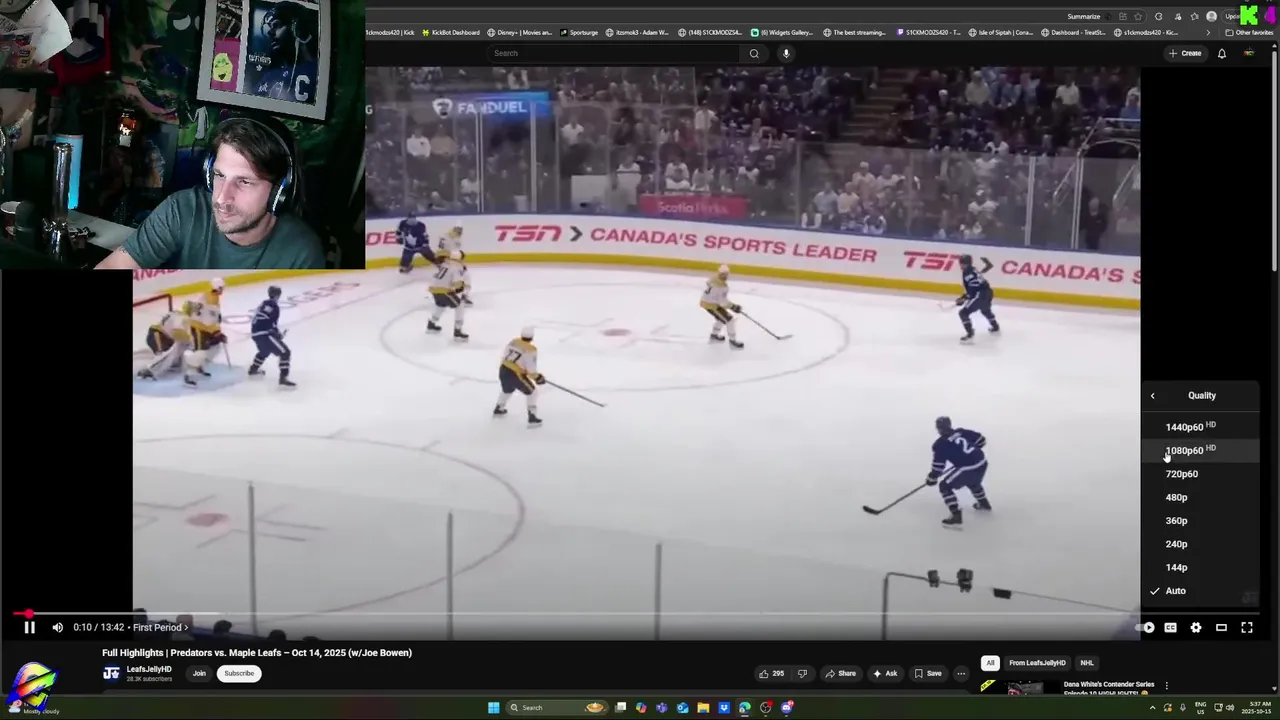Open LeafsJellyHD channel avatar

click(111, 673)
